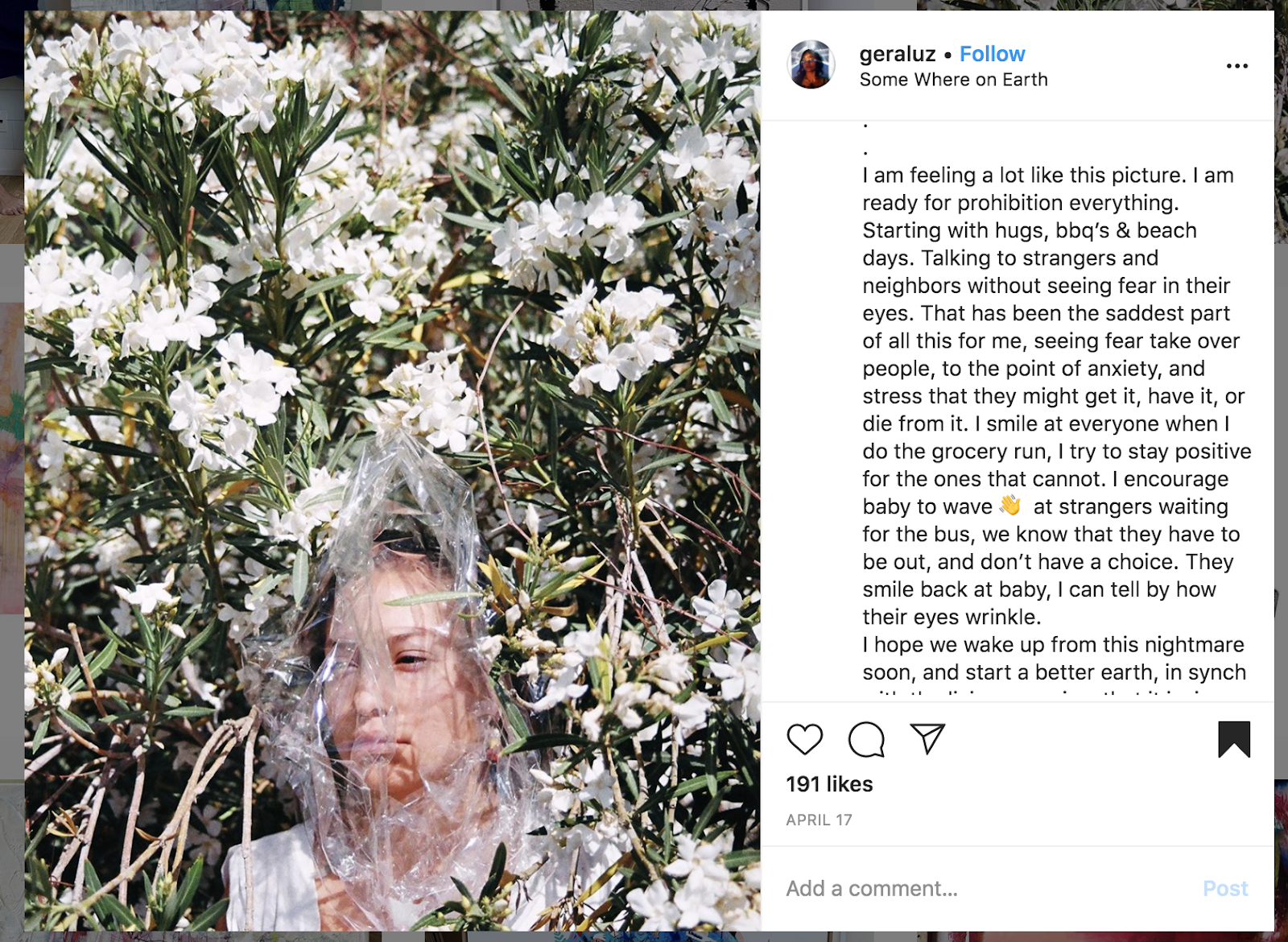Open the Some Where on Earth location
The width and height of the screenshot is (1288, 942).
[x=953, y=80]
